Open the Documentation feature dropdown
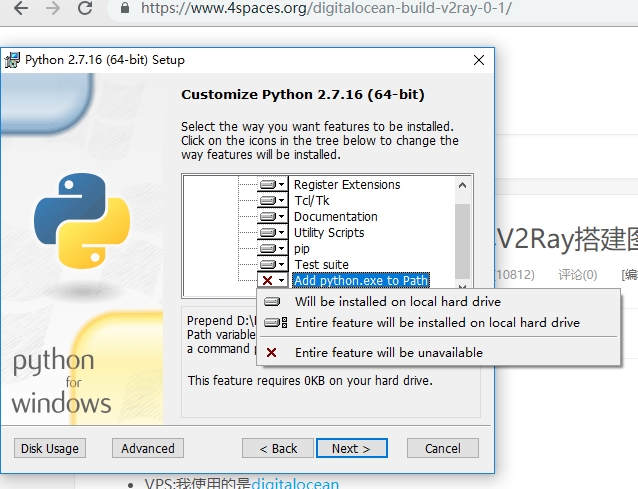The width and height of the screenshot is (638, 489). (273, 216)
